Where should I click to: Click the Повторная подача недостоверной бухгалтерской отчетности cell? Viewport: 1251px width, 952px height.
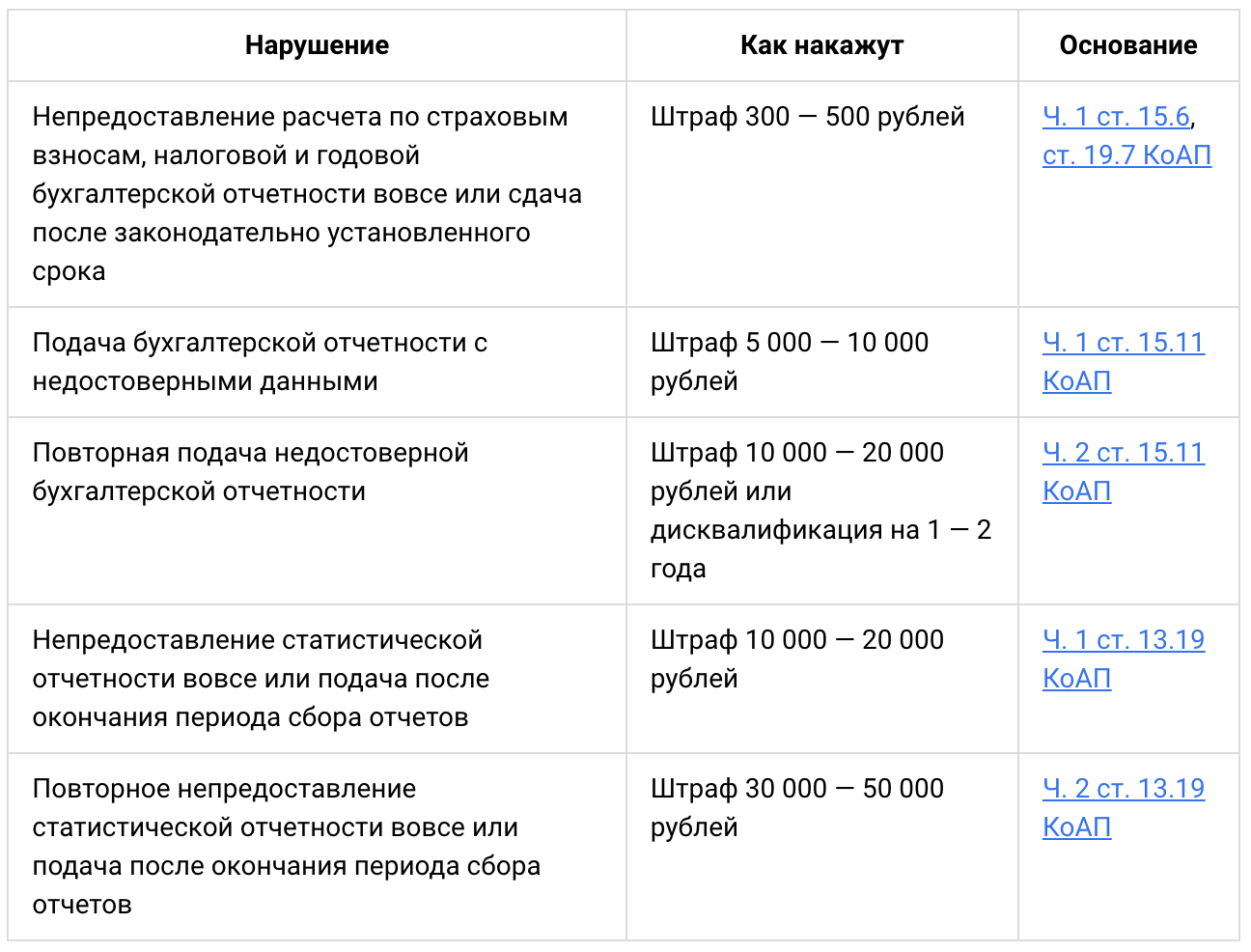point(317,511)
